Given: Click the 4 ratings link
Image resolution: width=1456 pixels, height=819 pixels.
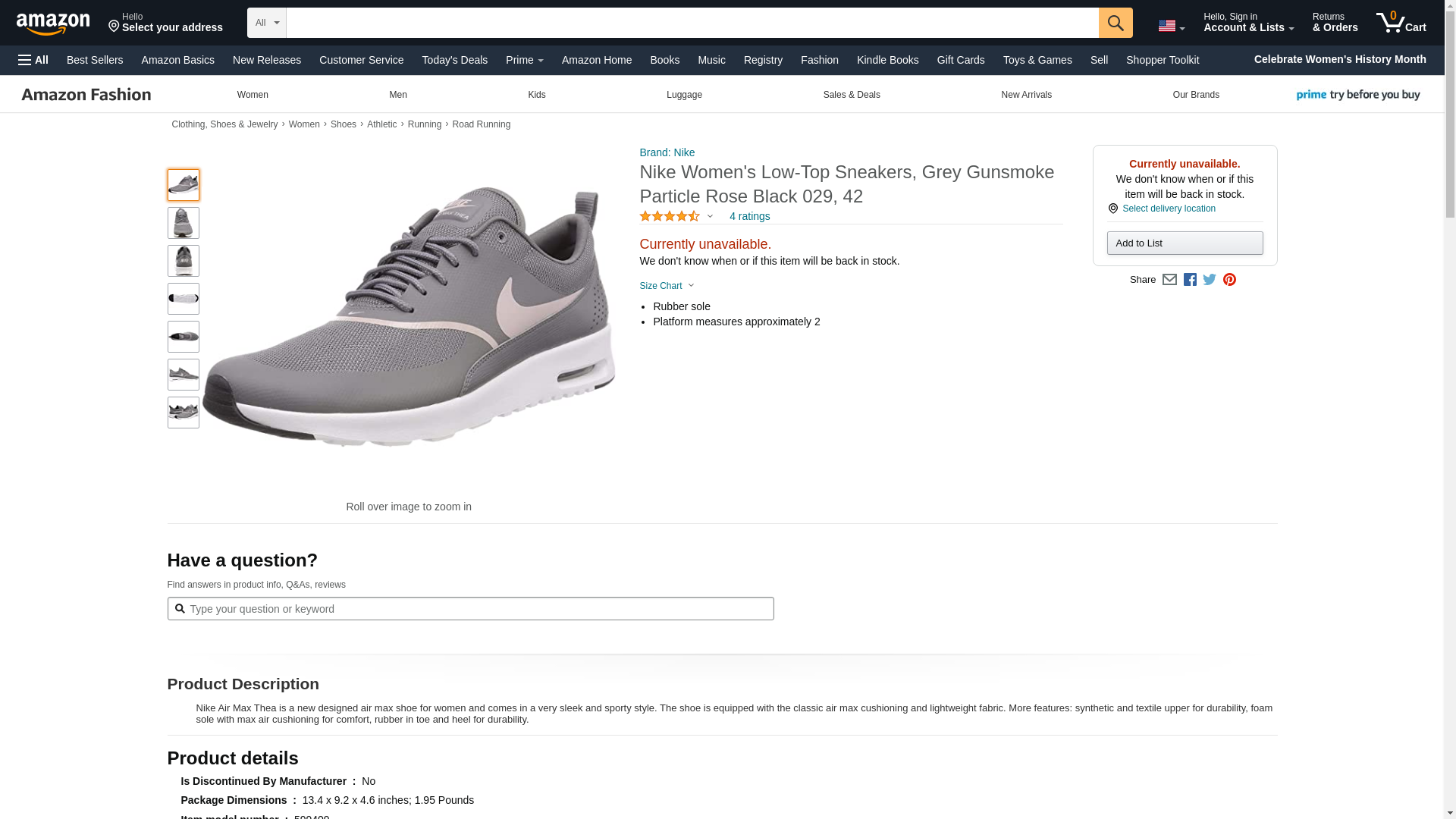Looking at the screenshot, I should pyautogui.click(x=749, y=216).
